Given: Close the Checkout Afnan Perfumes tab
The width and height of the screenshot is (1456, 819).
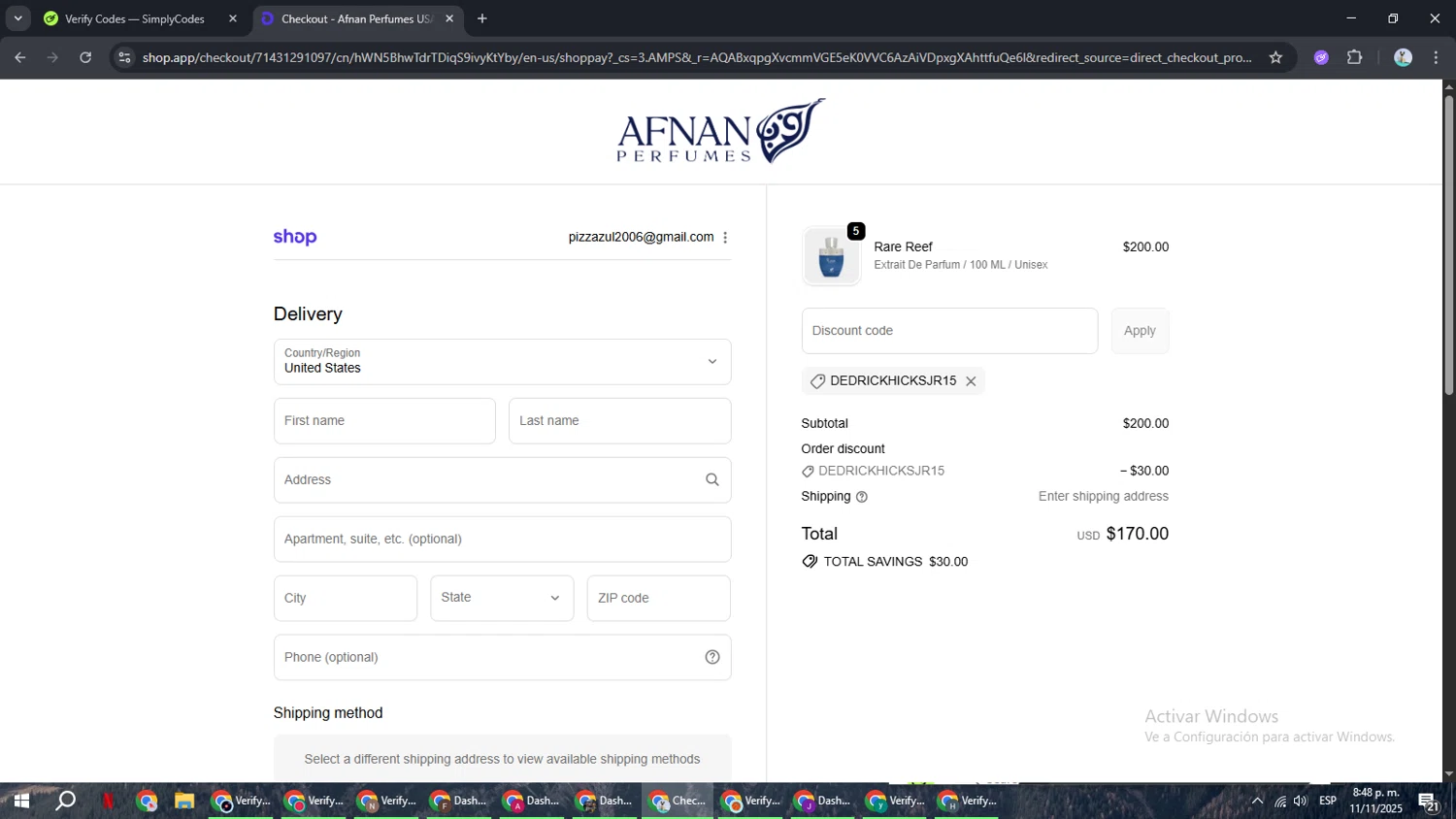Looking at the screenshot, I should point(449,18).
